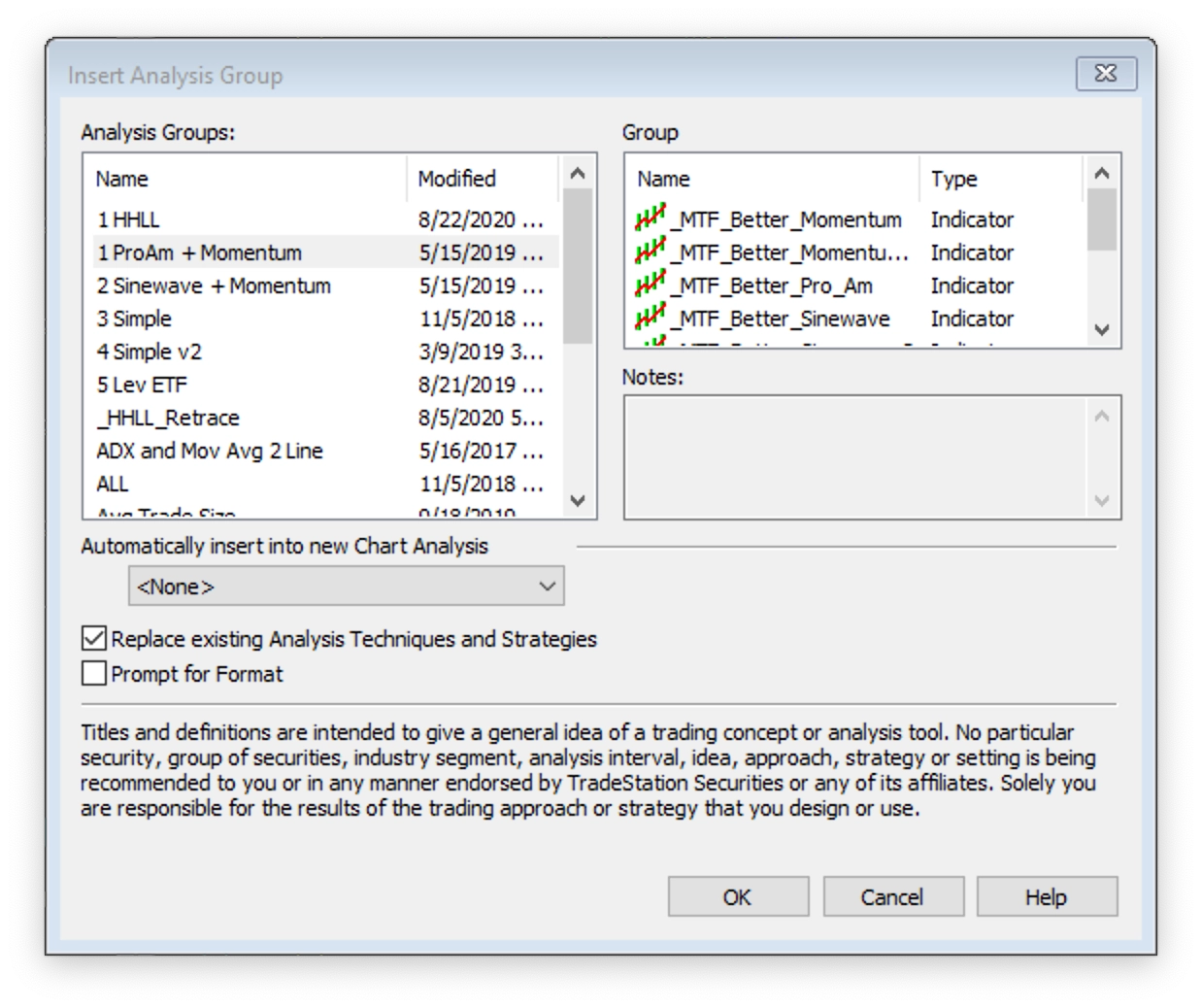Click the Analysis Groups scrollbar thumb
Image resolution: width=1202 pixels, height=1008 pixels.
578,266
